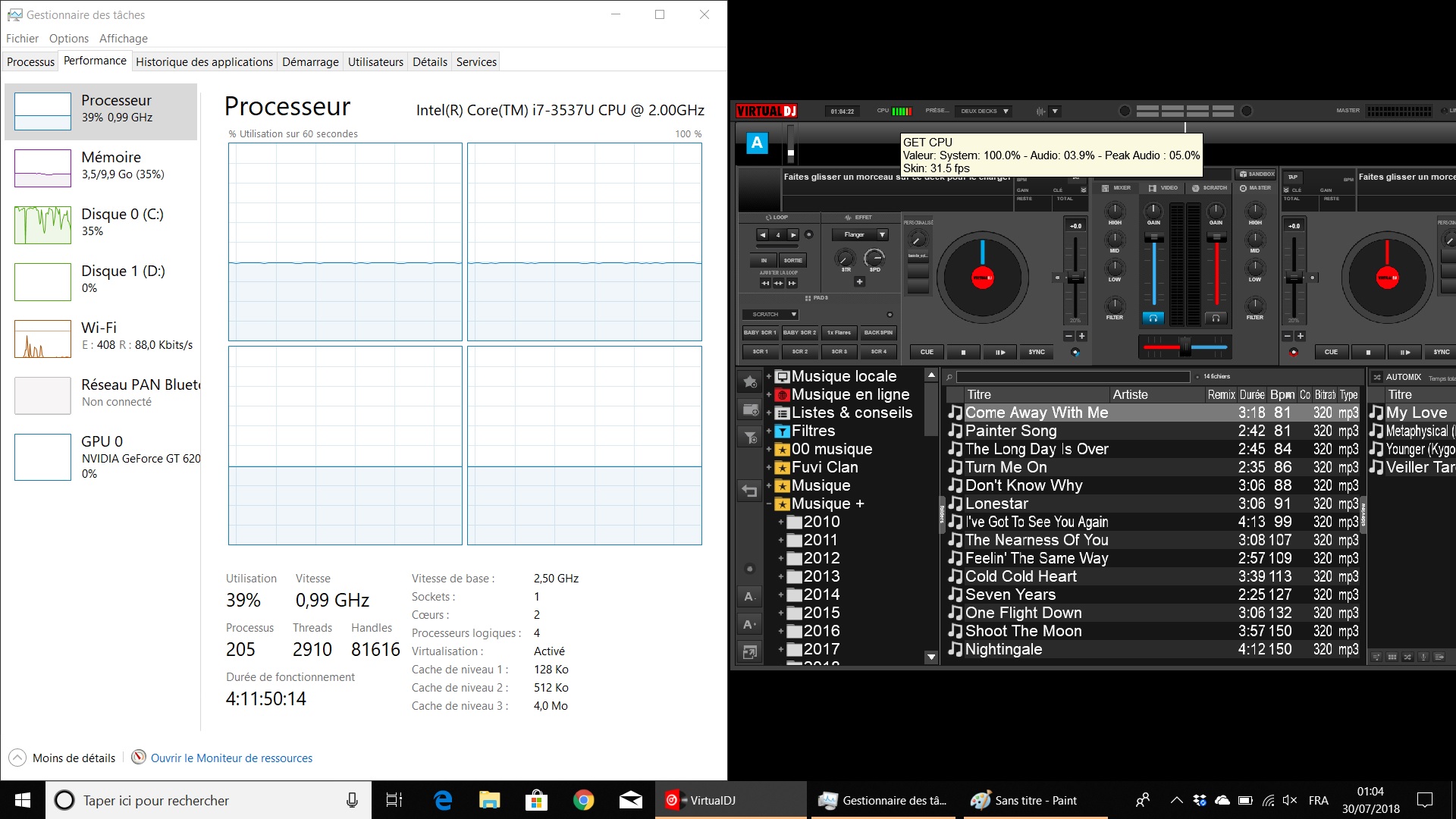The width and height of the screenshot is (1456, 819).
Task: Open the SCRATCH pads mode dropdown
Action: point(770,314)
